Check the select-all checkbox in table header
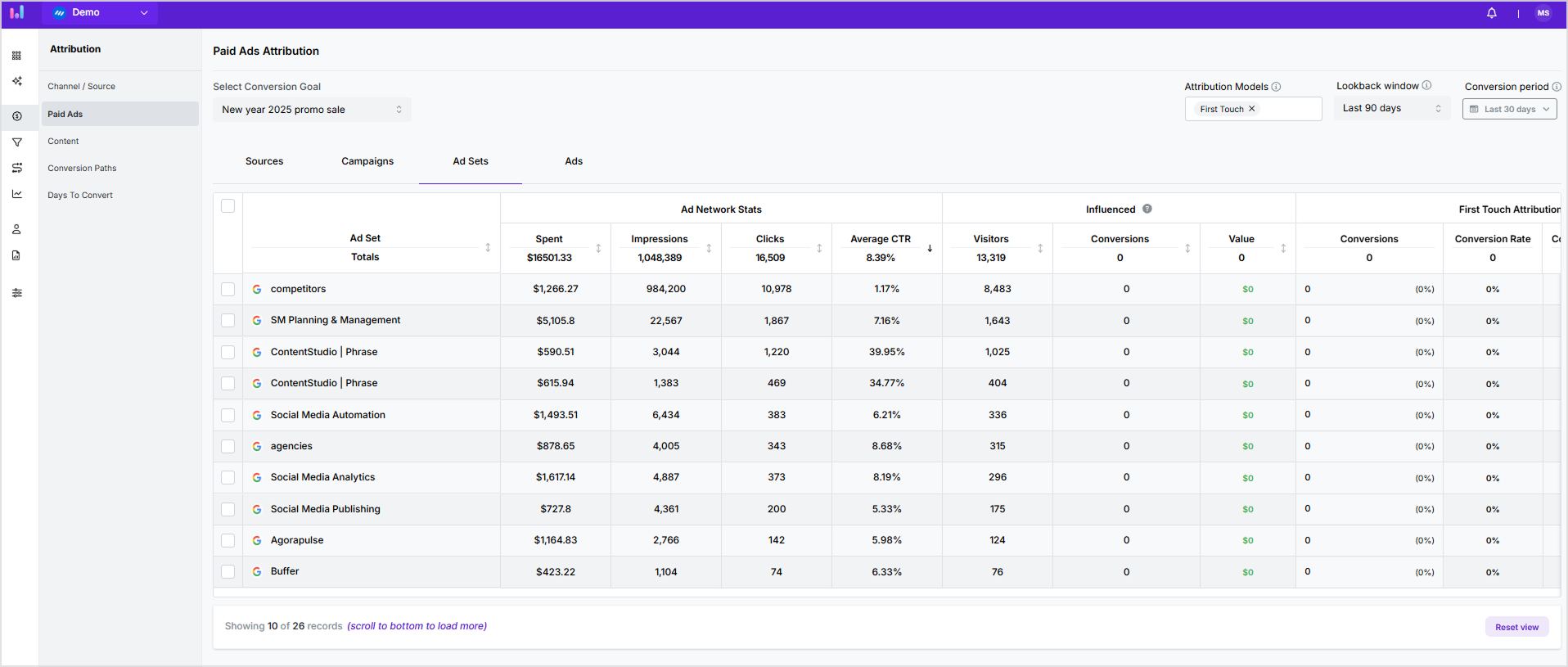This screenshot has width=1568, height=667. 228,206
